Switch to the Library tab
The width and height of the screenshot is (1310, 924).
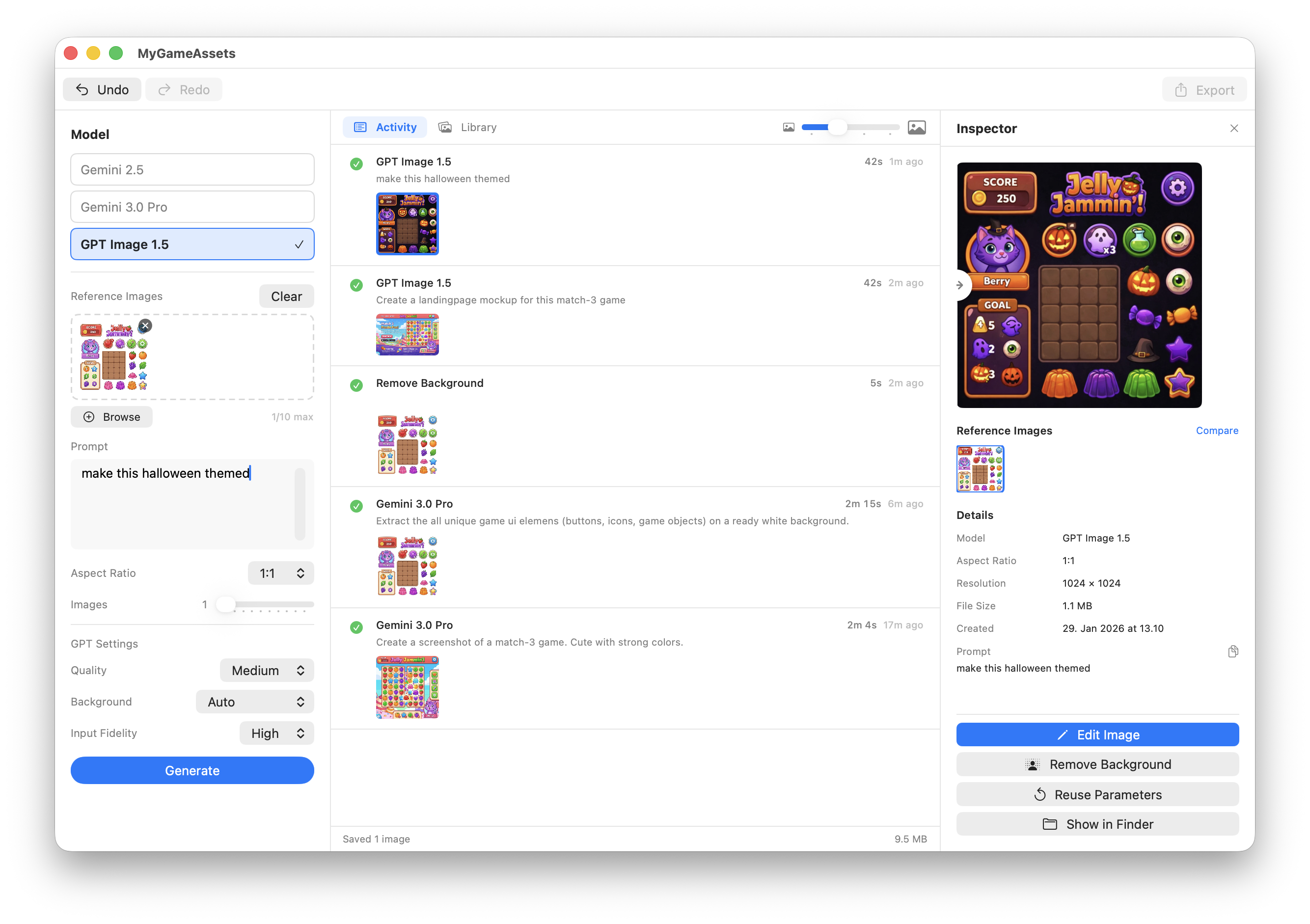[x=467, y=127]
